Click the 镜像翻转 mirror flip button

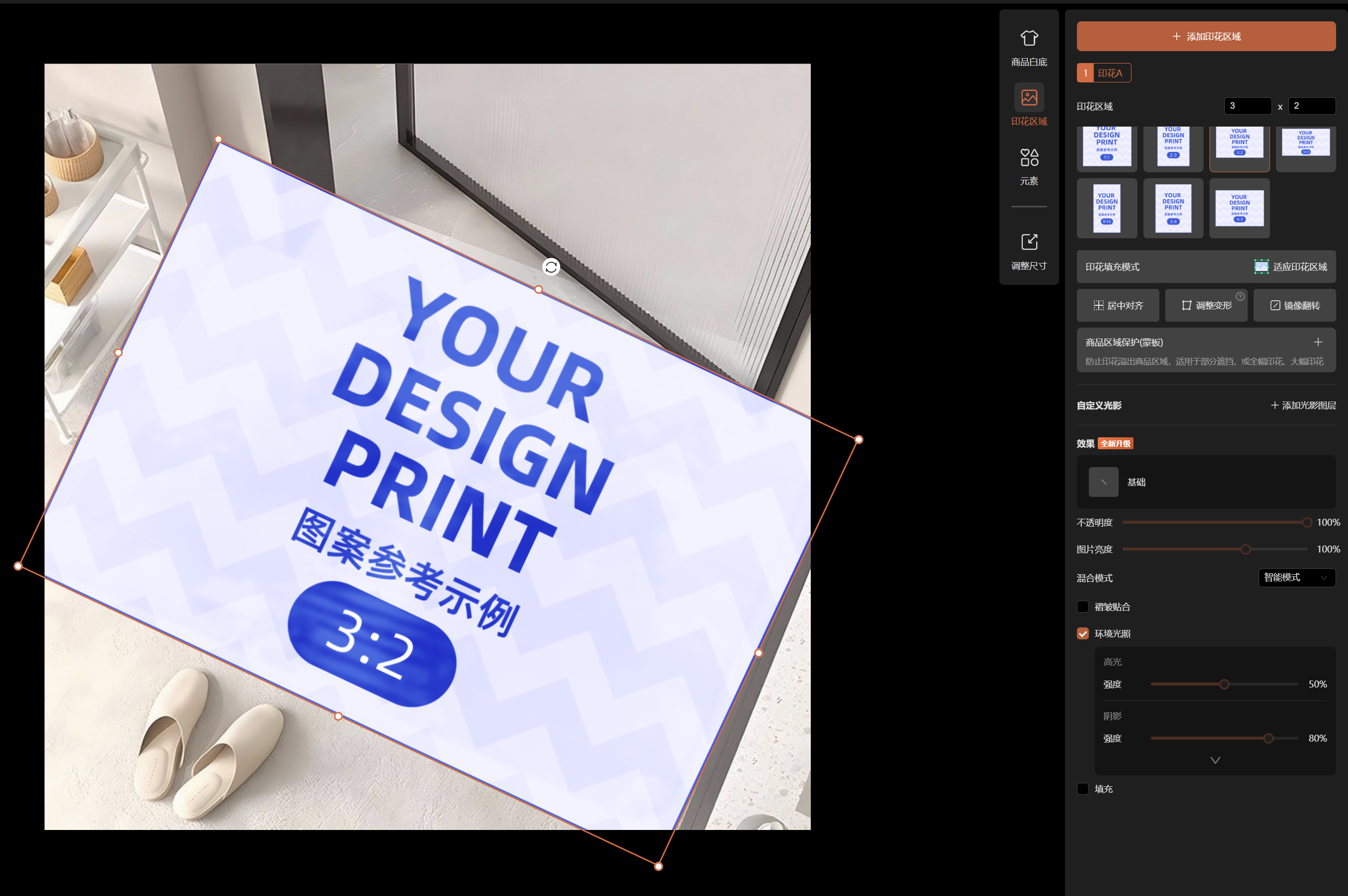pos(1294,305)
